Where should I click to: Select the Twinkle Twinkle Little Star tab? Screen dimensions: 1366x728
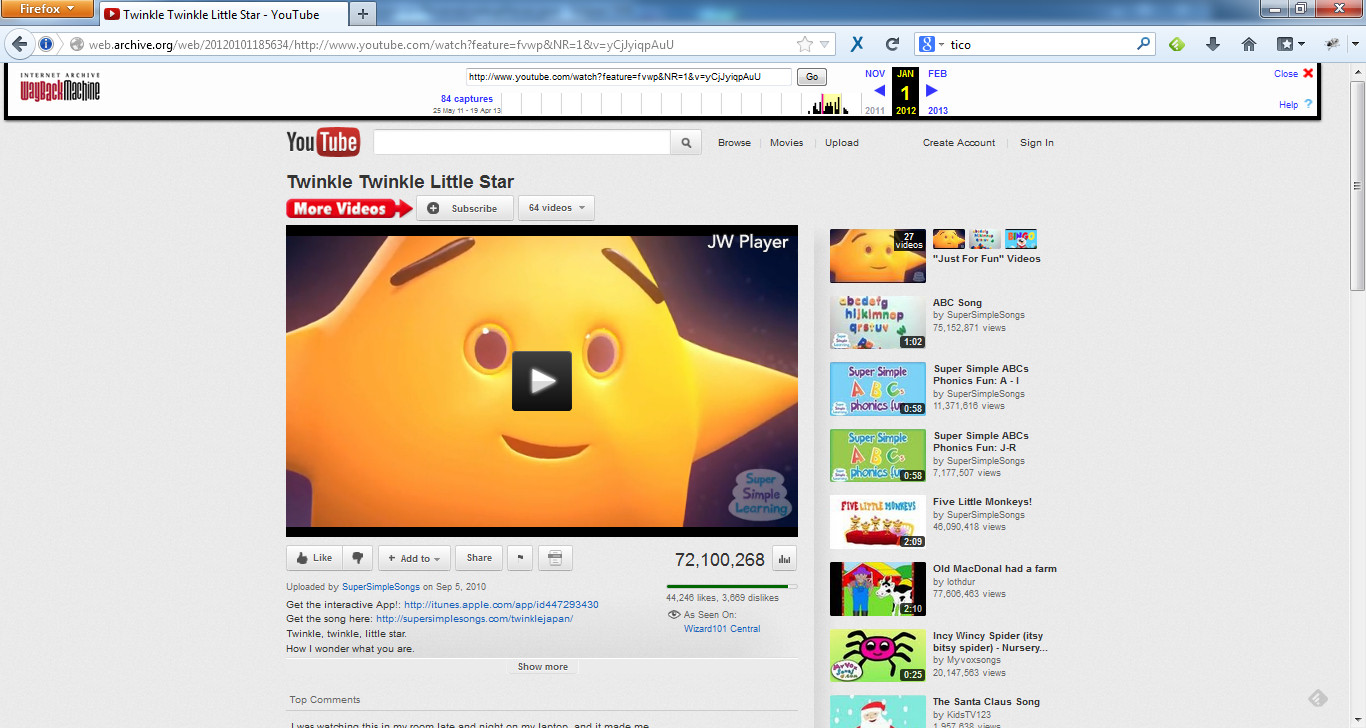click(222, 14)
